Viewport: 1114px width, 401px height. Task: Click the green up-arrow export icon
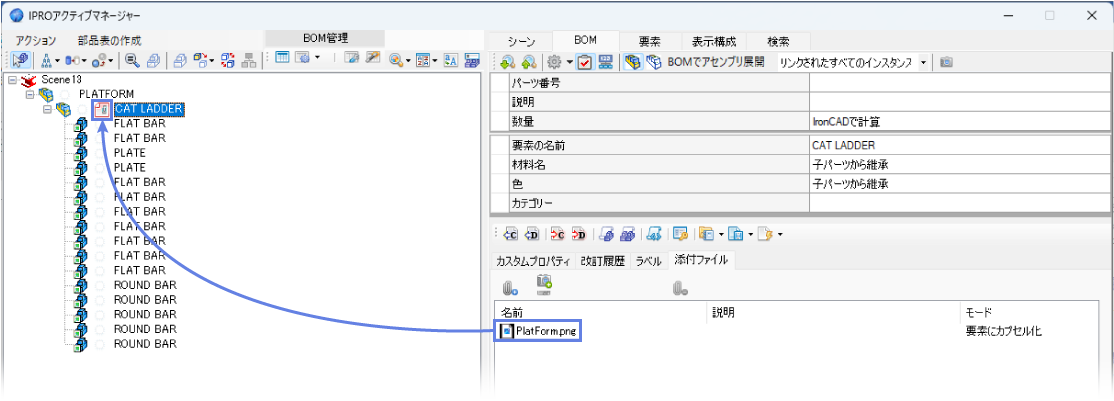click(527, 63)
